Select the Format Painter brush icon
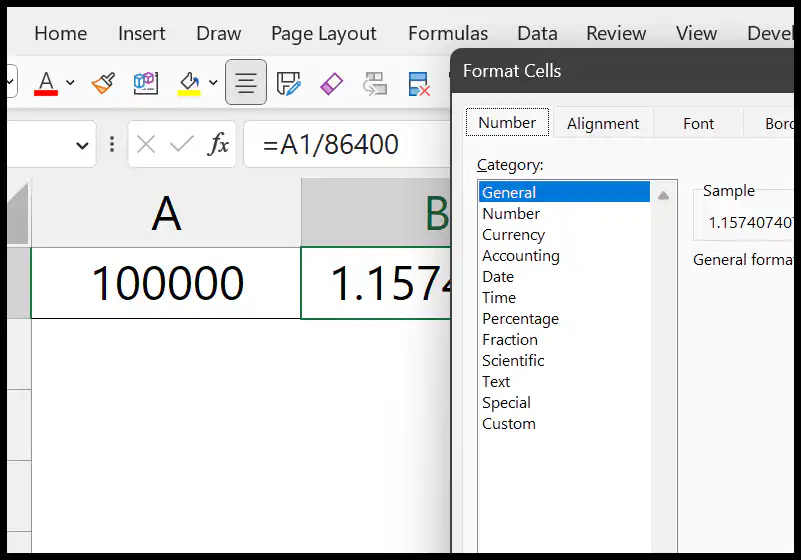801x560 pixels. pyautogui.click(x=103, y=83)
